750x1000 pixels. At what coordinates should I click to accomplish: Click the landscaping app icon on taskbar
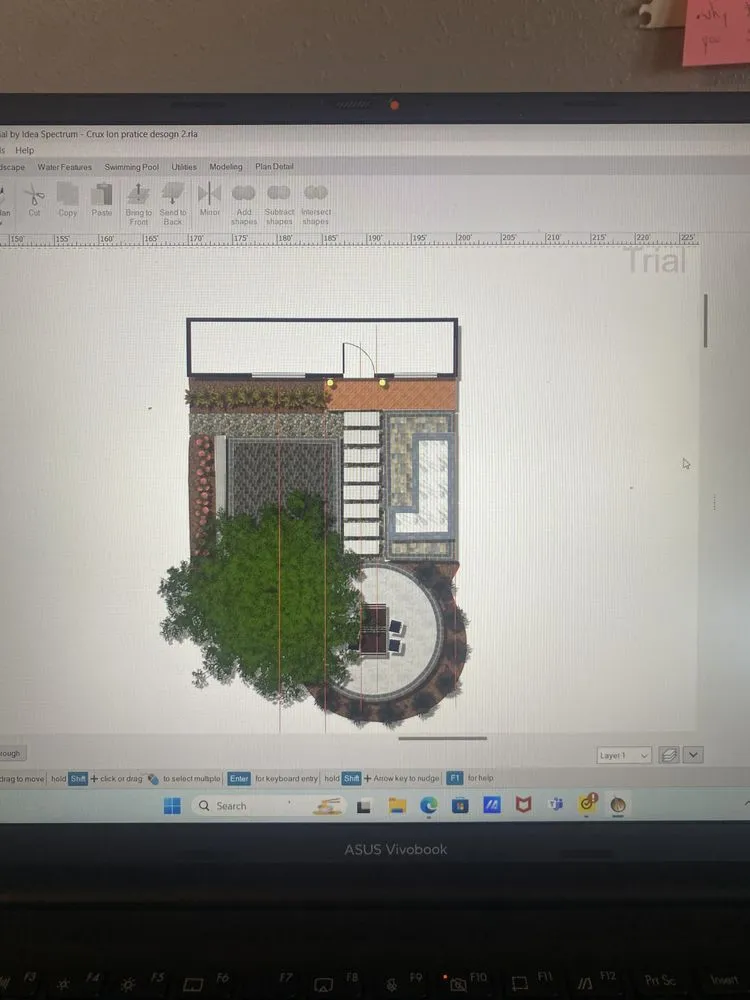617,805
